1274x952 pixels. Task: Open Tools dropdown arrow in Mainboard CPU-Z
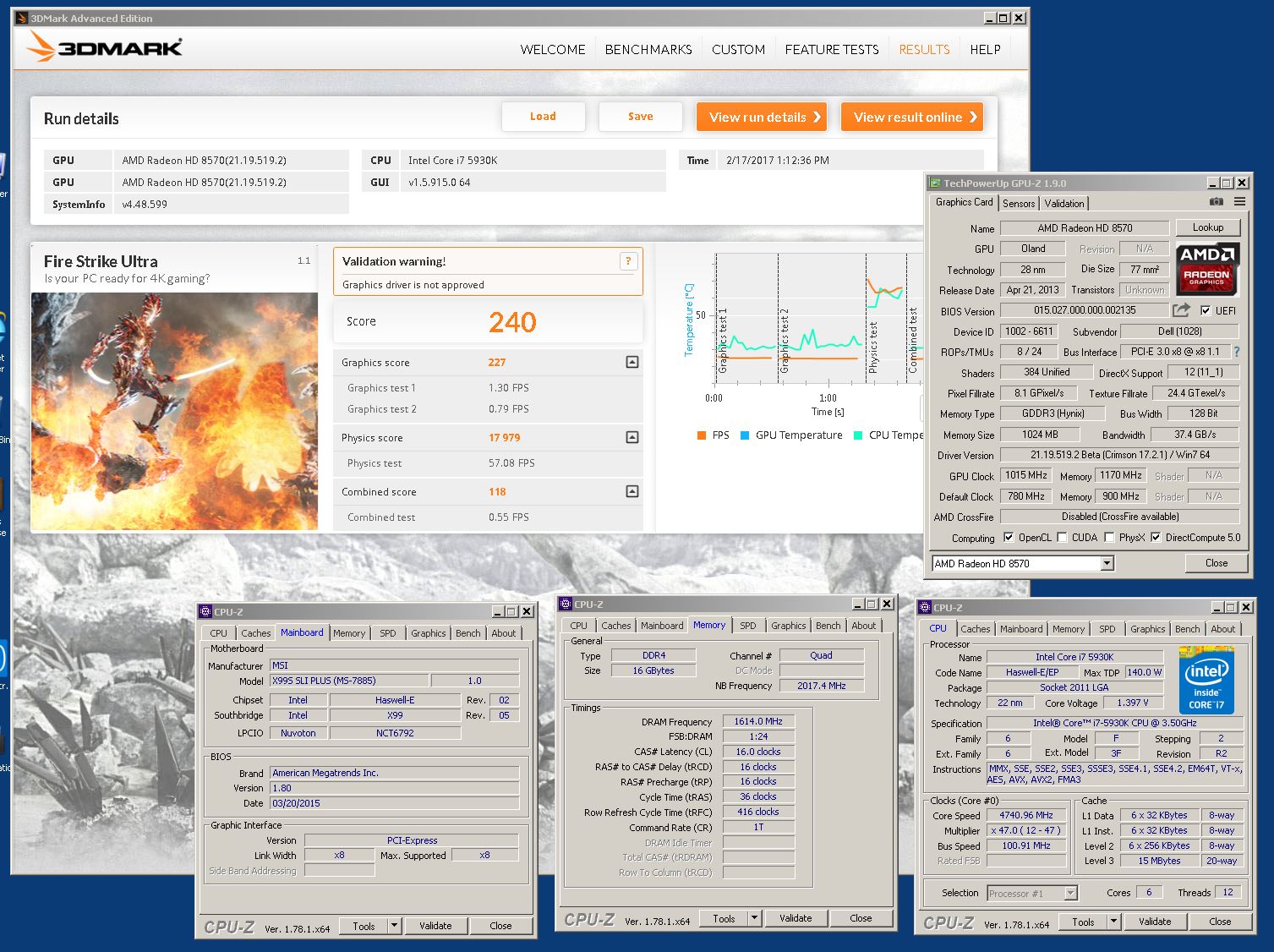point(394,926)
